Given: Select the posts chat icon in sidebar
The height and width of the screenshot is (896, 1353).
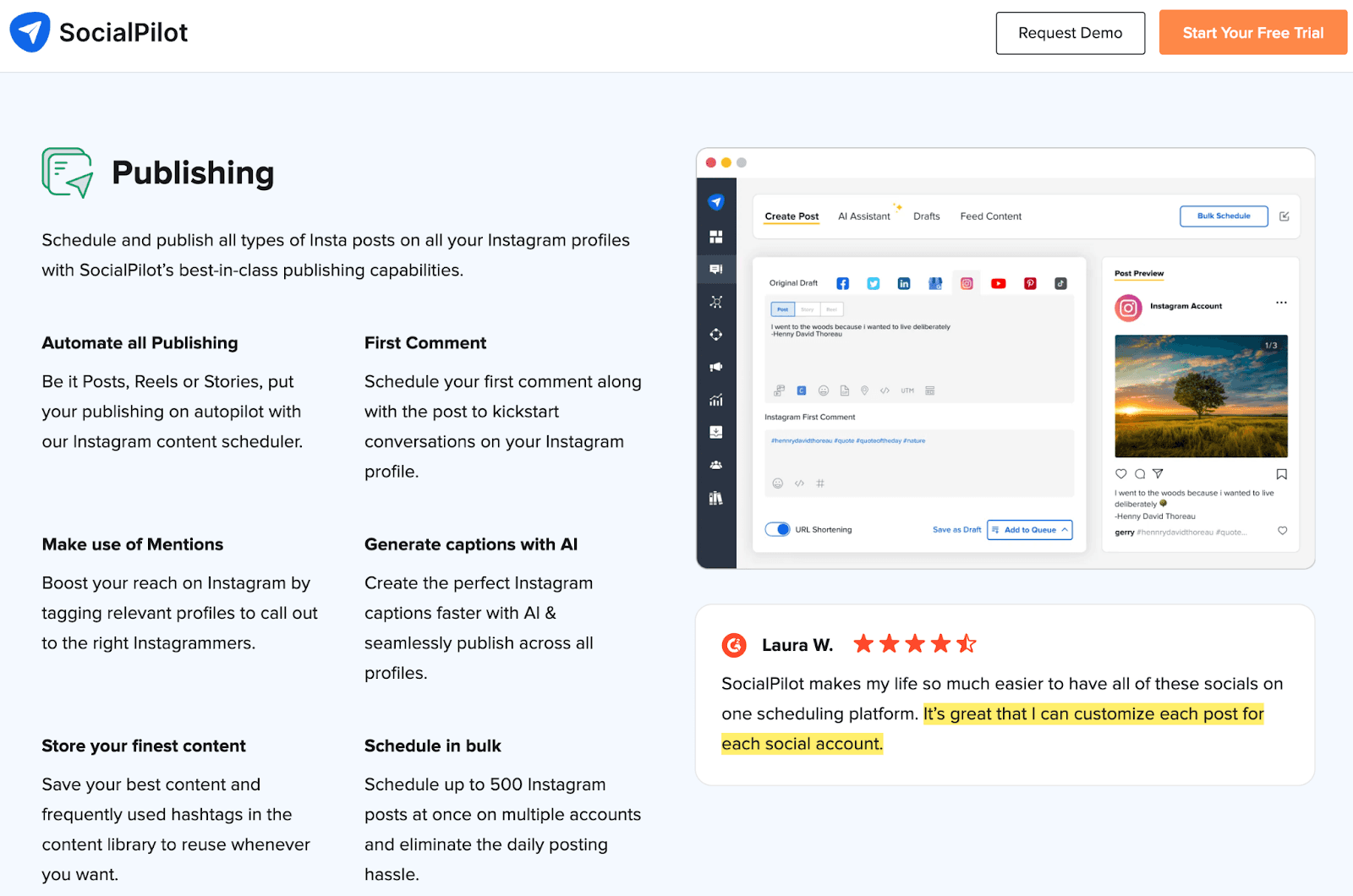Looking at the screenshot, I should pyautogui.click(x=716, y=269).
